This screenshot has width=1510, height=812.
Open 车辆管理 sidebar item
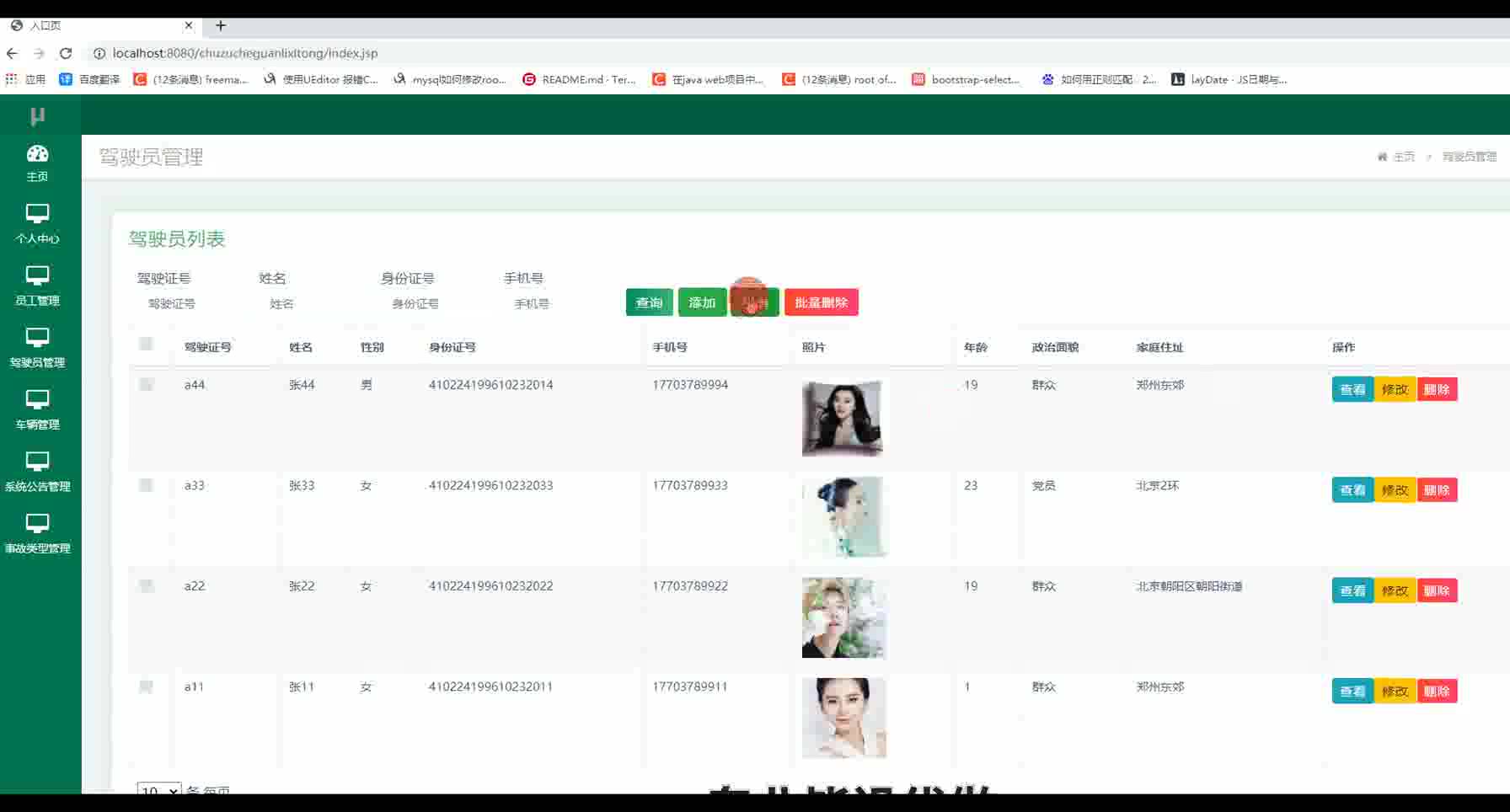tap(37, 409)
